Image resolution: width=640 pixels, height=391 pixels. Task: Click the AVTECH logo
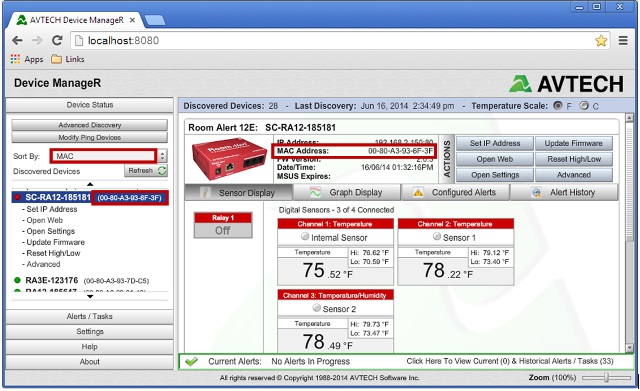pos(566,84)
